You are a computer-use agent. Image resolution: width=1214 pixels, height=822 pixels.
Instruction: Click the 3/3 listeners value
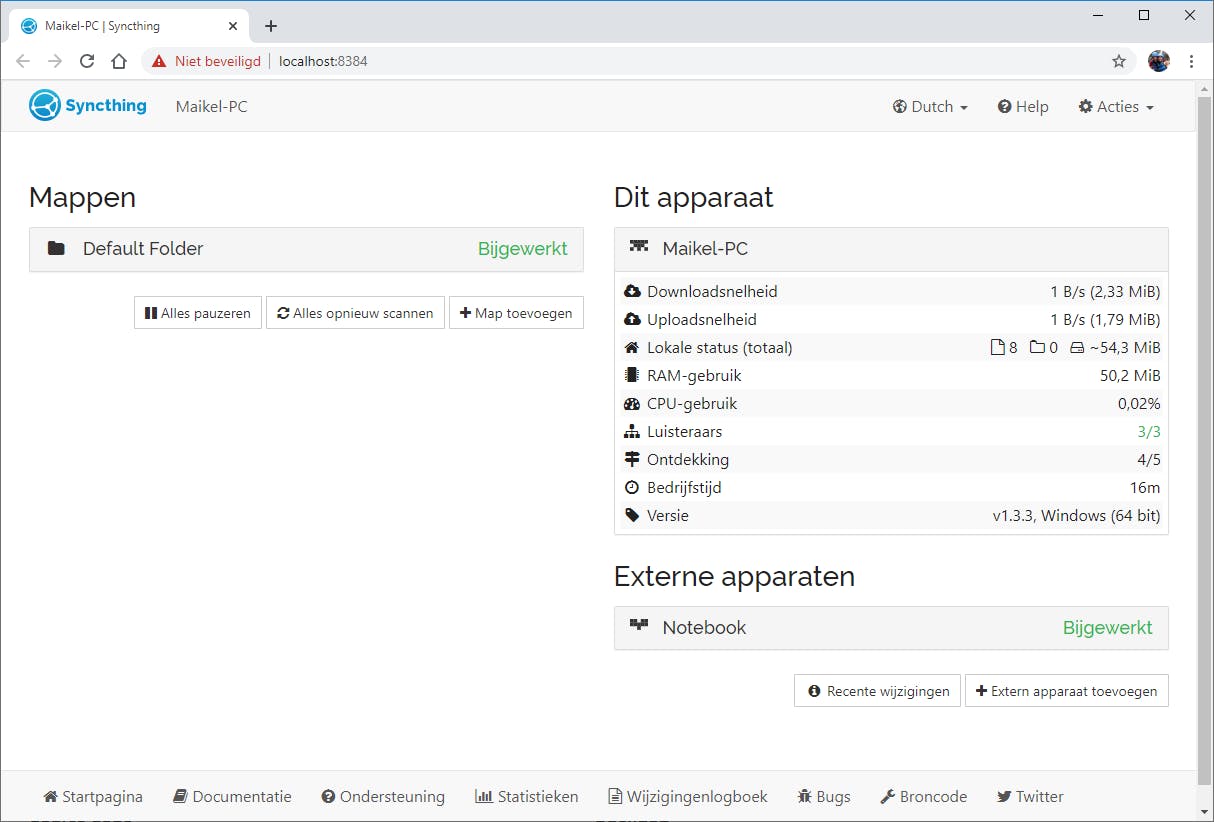(x=1149, y=432)
